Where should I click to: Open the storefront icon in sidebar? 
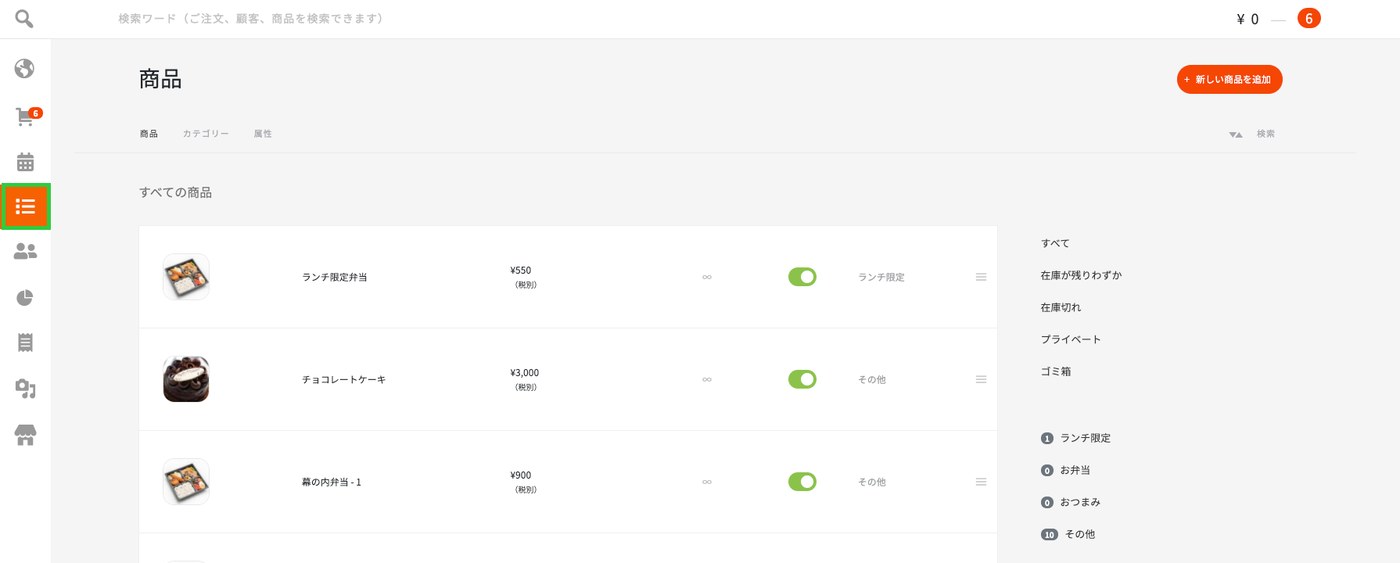[x=25, y=435]
